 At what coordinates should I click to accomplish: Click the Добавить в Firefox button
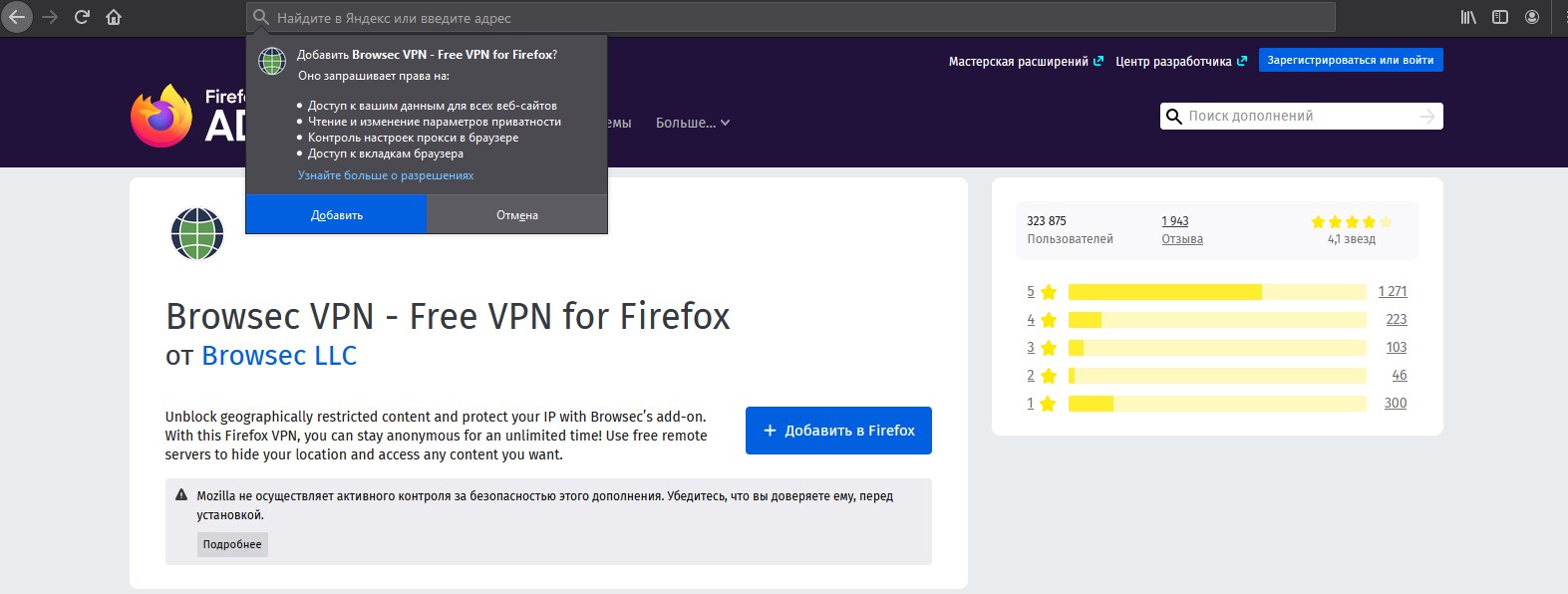[x=838, y=431]
